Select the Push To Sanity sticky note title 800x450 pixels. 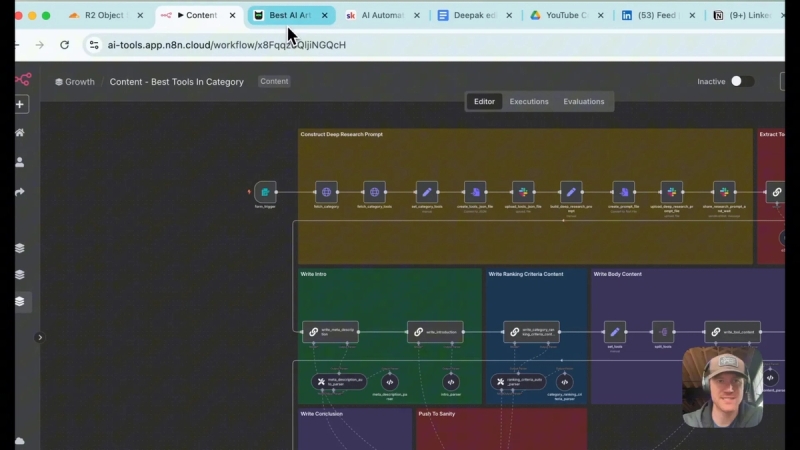pos(436,414)
